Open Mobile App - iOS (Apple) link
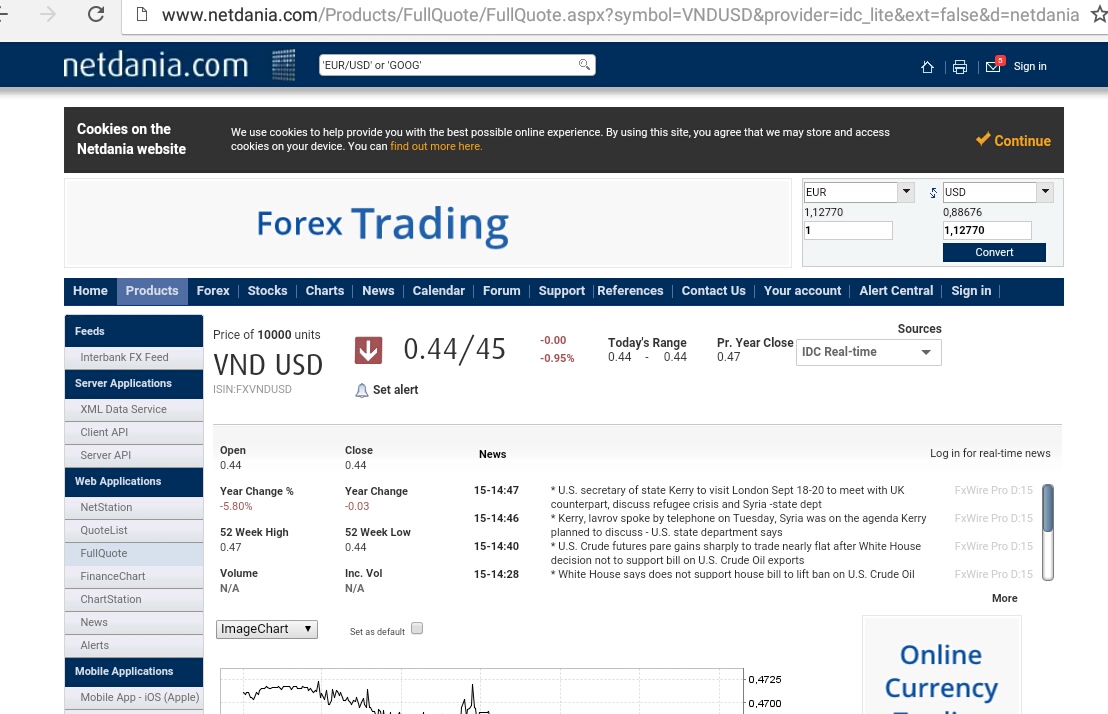 [x=134, y=697]
